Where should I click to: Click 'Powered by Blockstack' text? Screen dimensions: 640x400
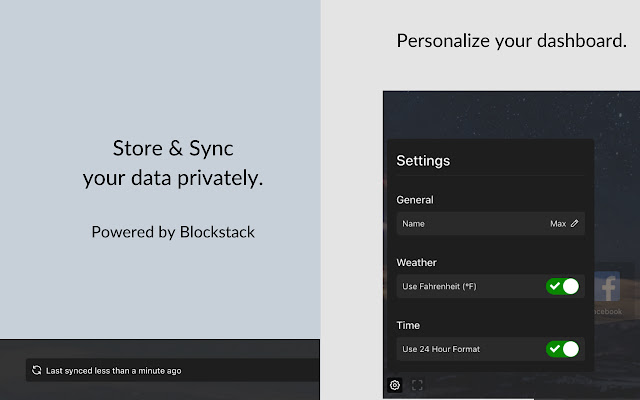(173, 232)
